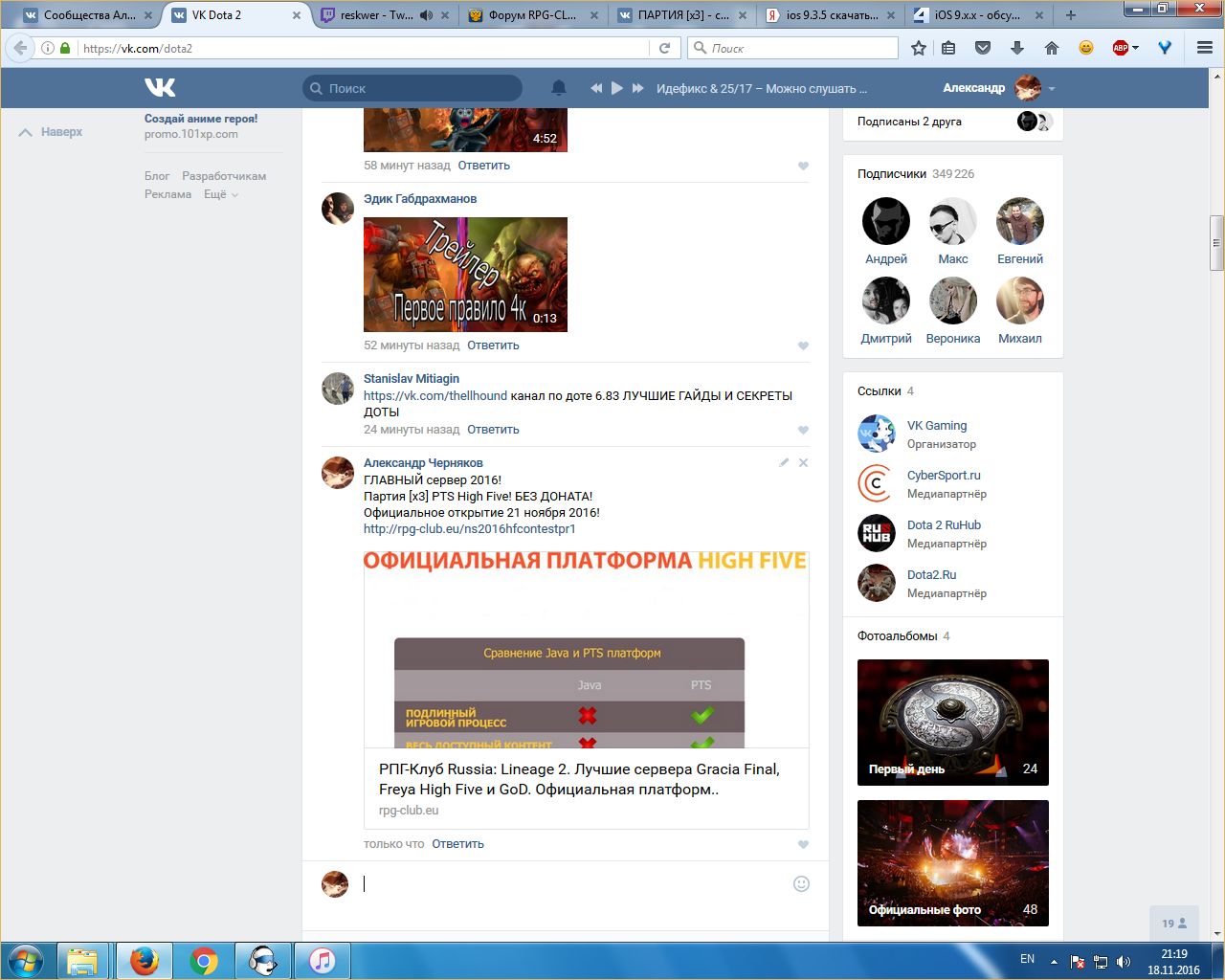Skip to next track in VK header
Image resolution: width=1225 pixels, height=980 pixels.
638,88
